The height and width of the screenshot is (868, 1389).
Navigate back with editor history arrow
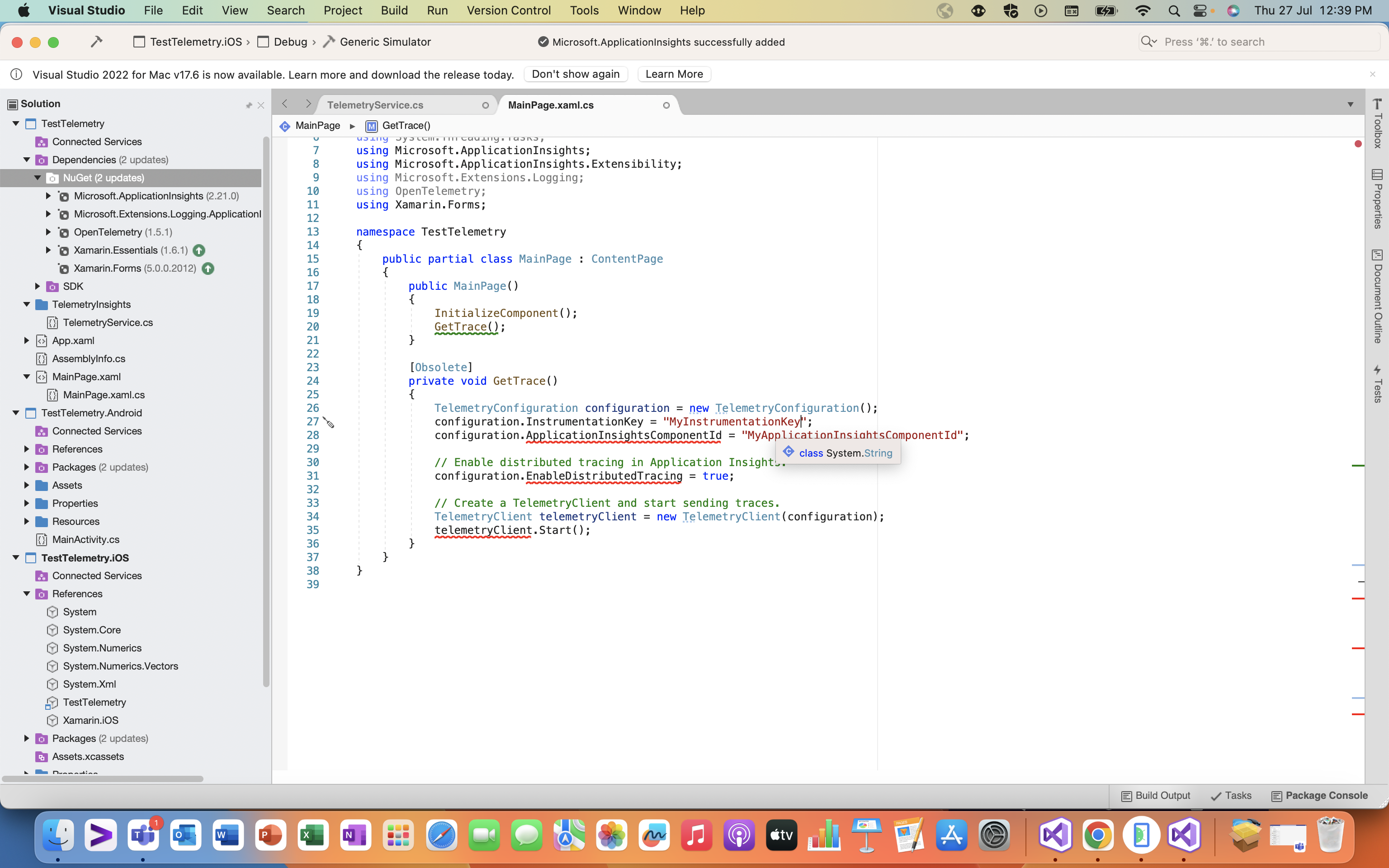tap(285, 104)
